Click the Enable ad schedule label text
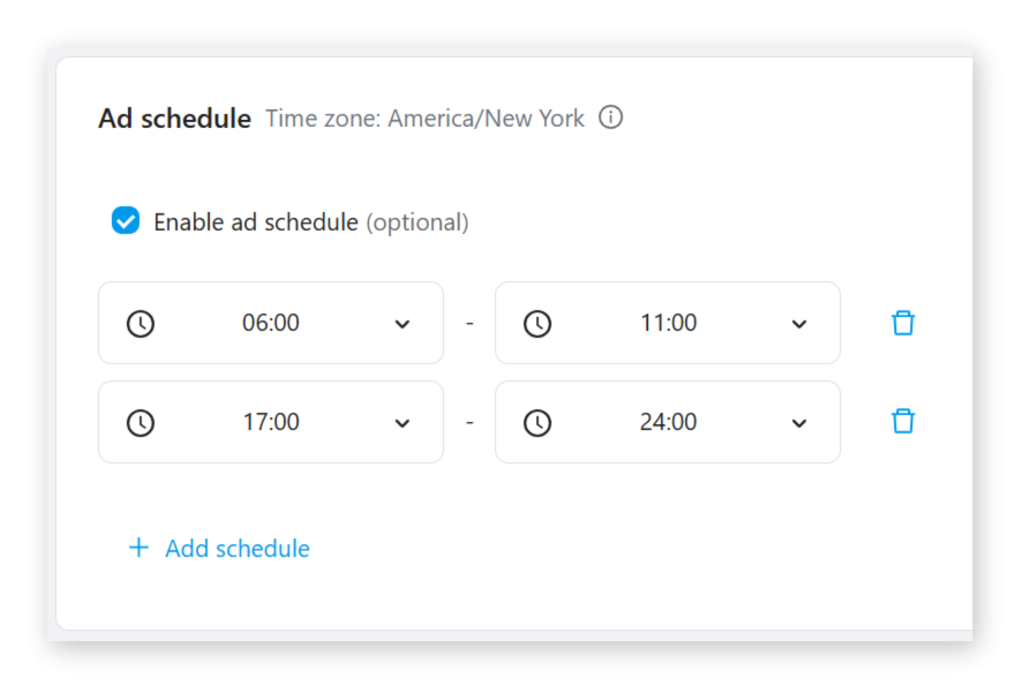The image size is (1024, 694). pyautogui.click(x=255, y=222)
